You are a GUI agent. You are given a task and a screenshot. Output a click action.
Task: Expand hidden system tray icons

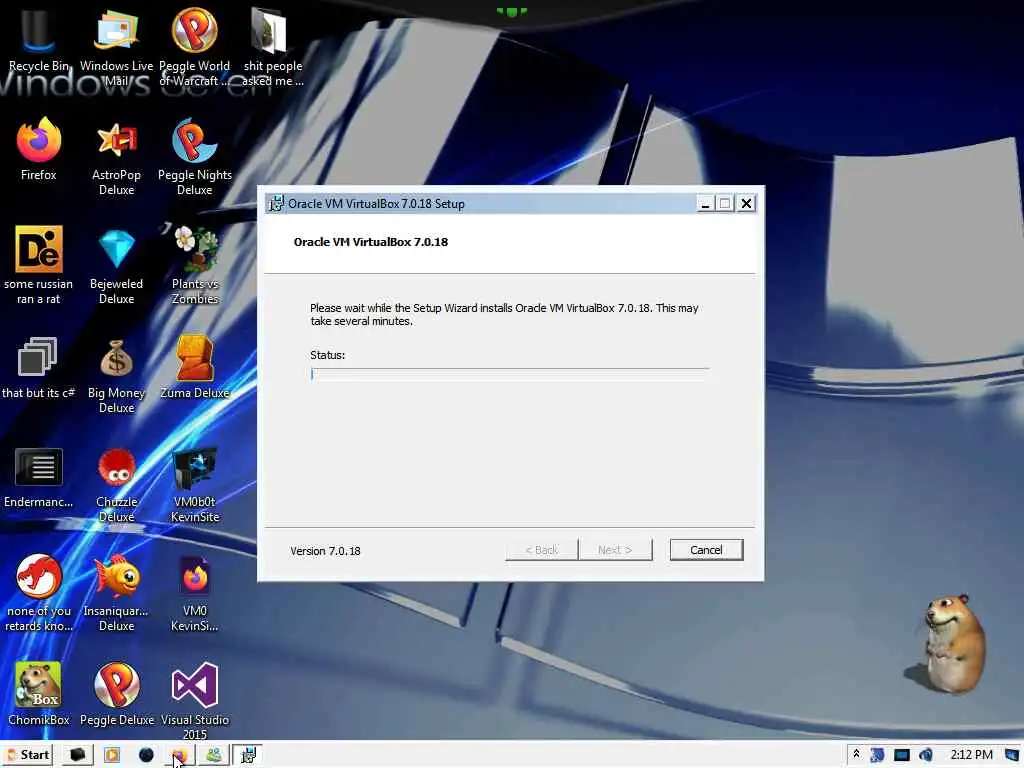tap(856, 754)
